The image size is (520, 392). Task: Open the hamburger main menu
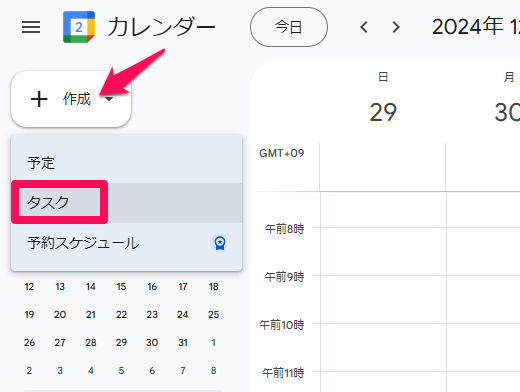click(x=31, y=27)
